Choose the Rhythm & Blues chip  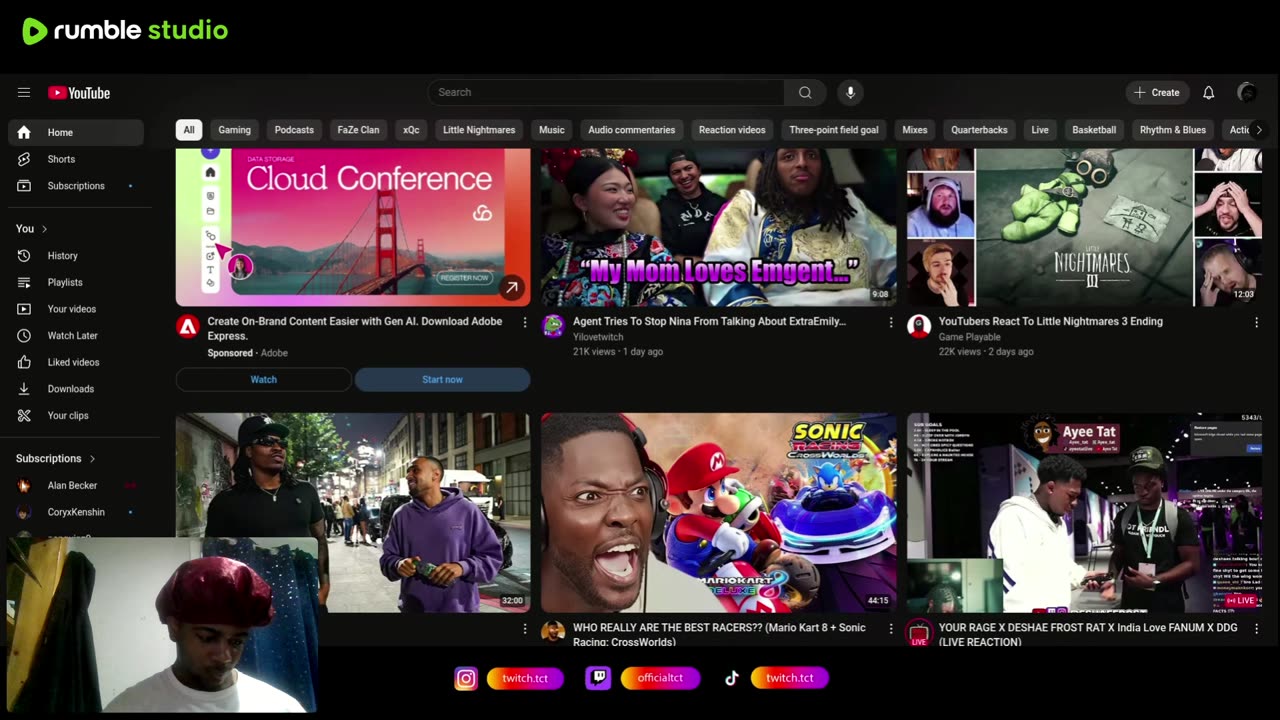1173,130
